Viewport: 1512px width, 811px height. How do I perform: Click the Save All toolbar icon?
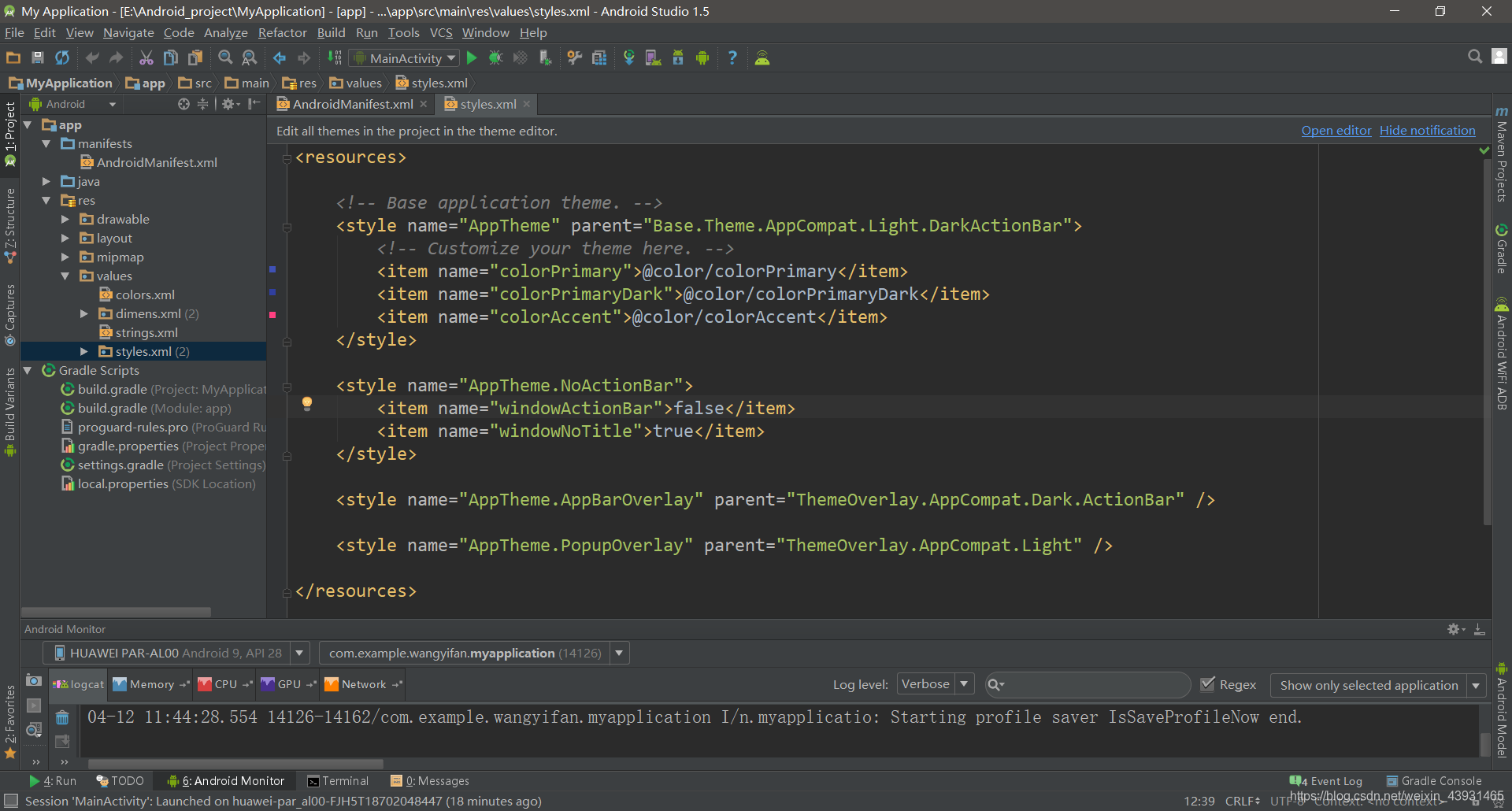[38, 57]
